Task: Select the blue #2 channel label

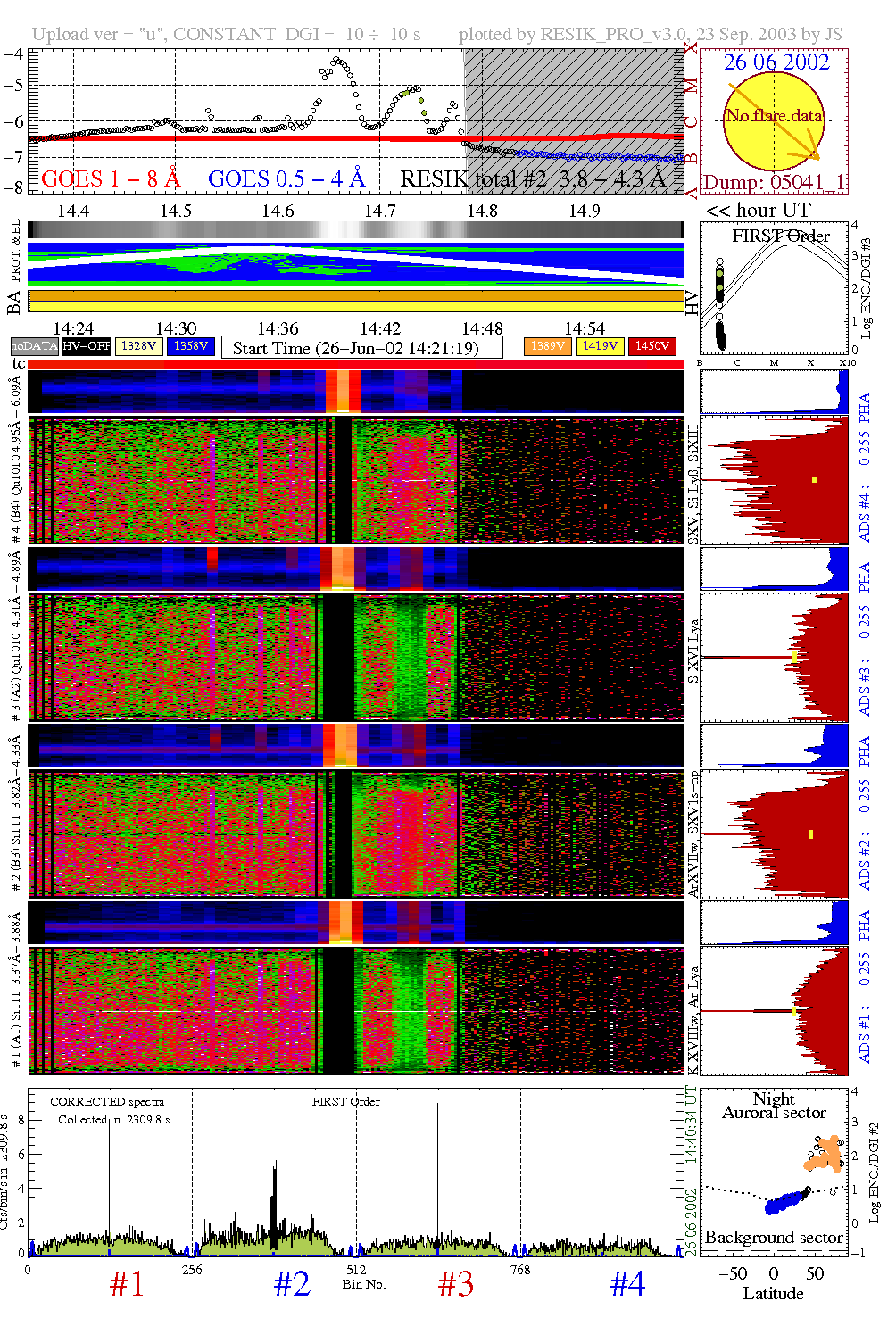Action: pyautogui.click(x=292, y=1284)
